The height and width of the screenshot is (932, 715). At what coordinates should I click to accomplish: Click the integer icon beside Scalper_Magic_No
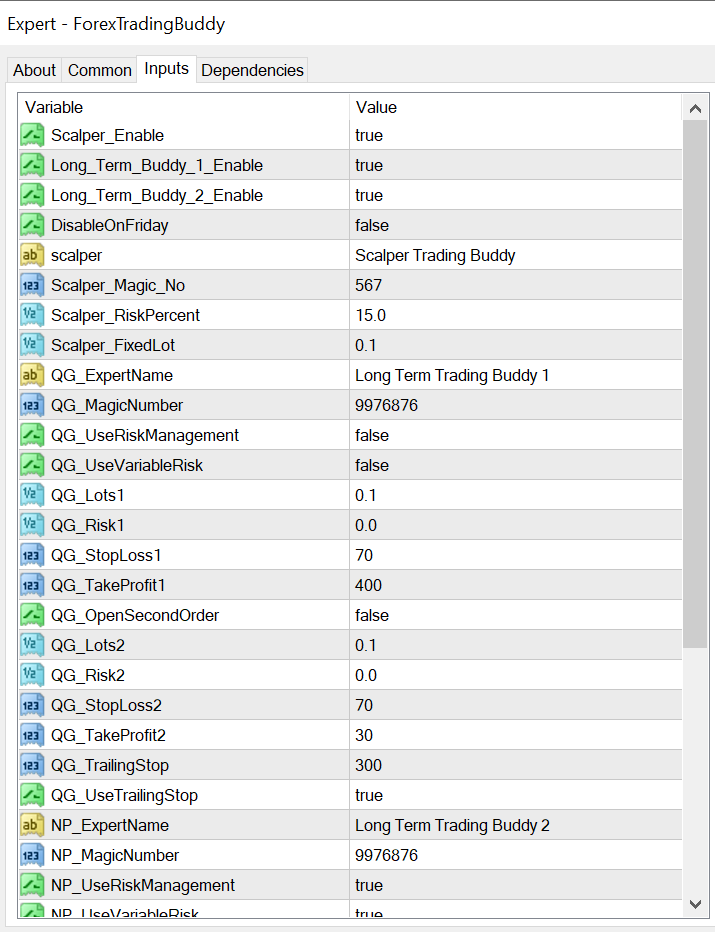(32, 285)
